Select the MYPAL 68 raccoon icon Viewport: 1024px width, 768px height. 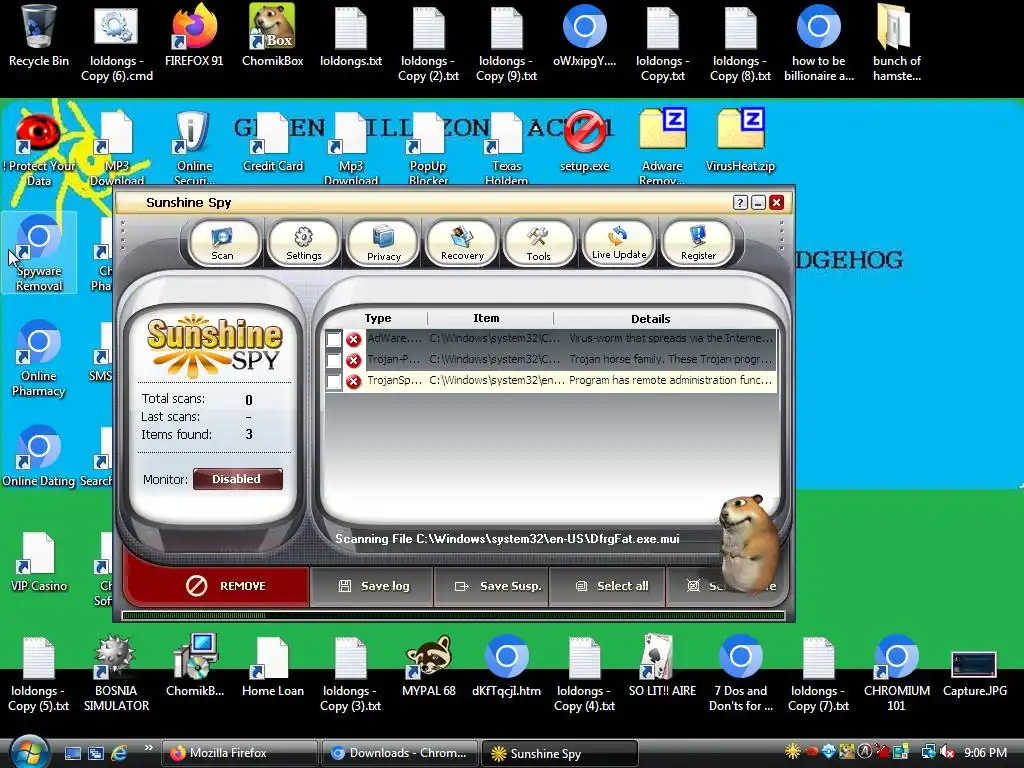tap(429, 666)
